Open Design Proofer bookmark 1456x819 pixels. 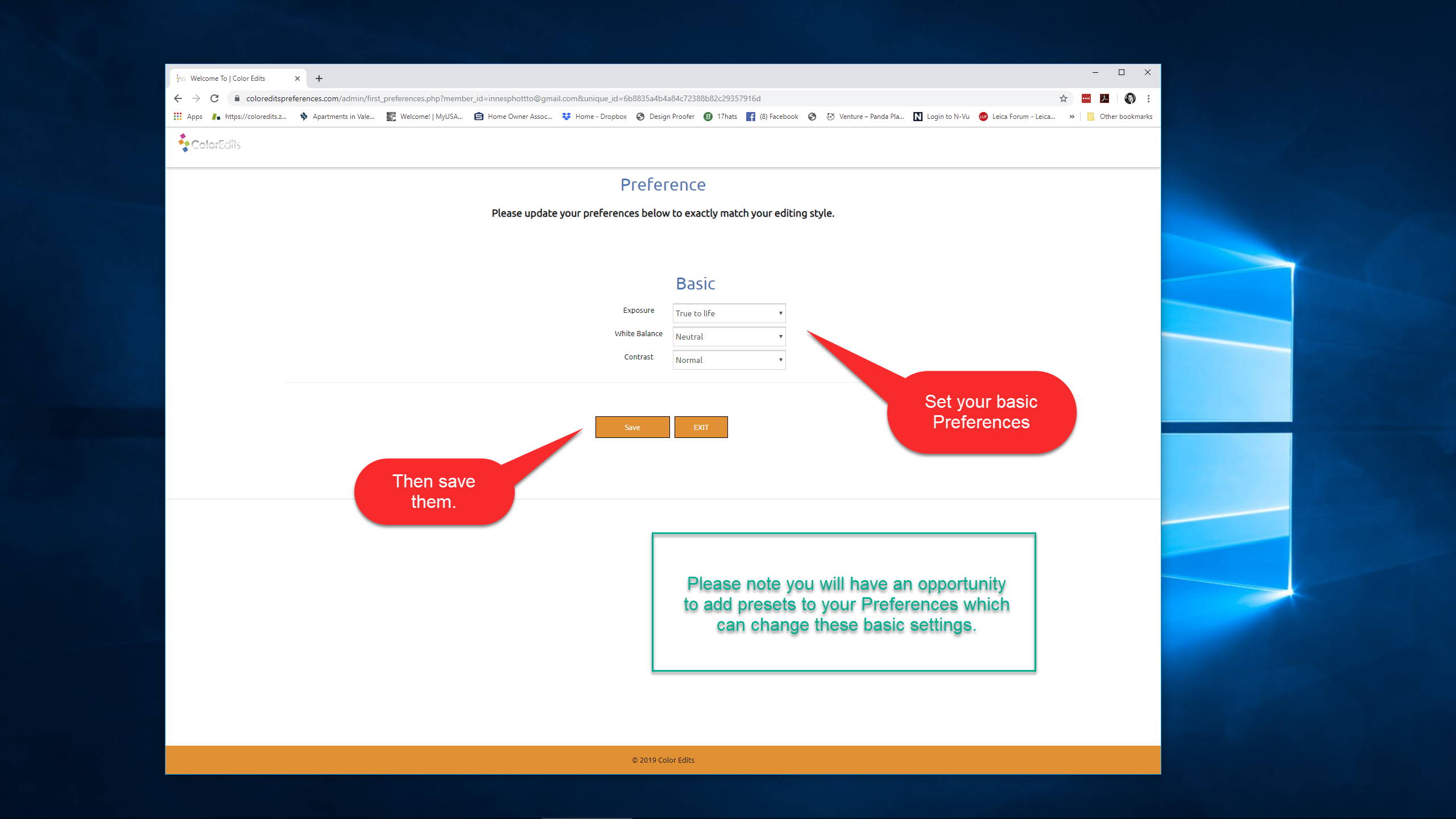coord(665,117)
